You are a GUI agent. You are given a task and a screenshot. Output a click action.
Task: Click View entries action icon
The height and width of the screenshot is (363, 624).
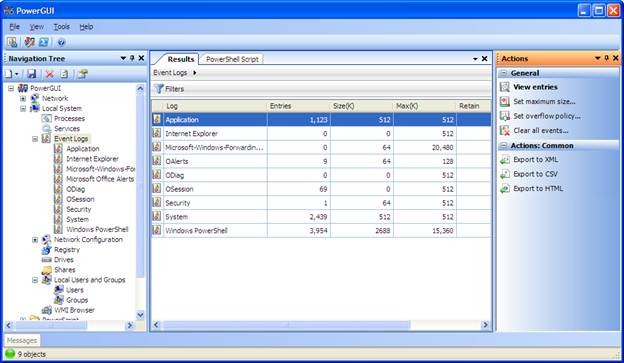click(505, 87)
